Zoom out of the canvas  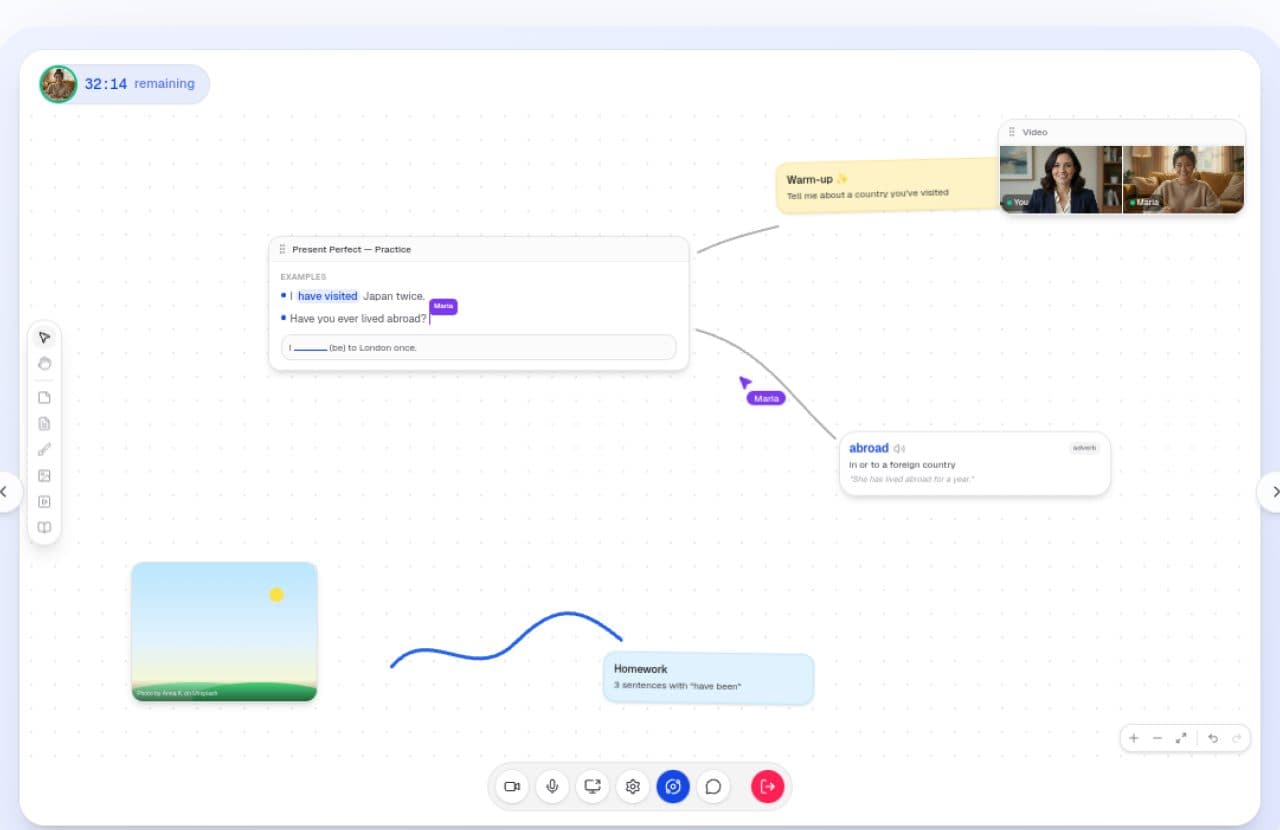pyautogui.click(x=1158, y=738)
